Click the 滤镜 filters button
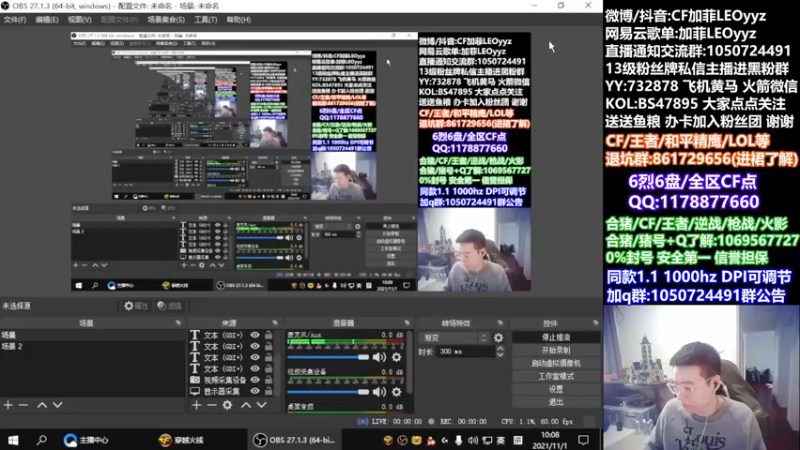The height and width of the screenshot is (450, 800). pyautogui.click(x=169, y=306)
